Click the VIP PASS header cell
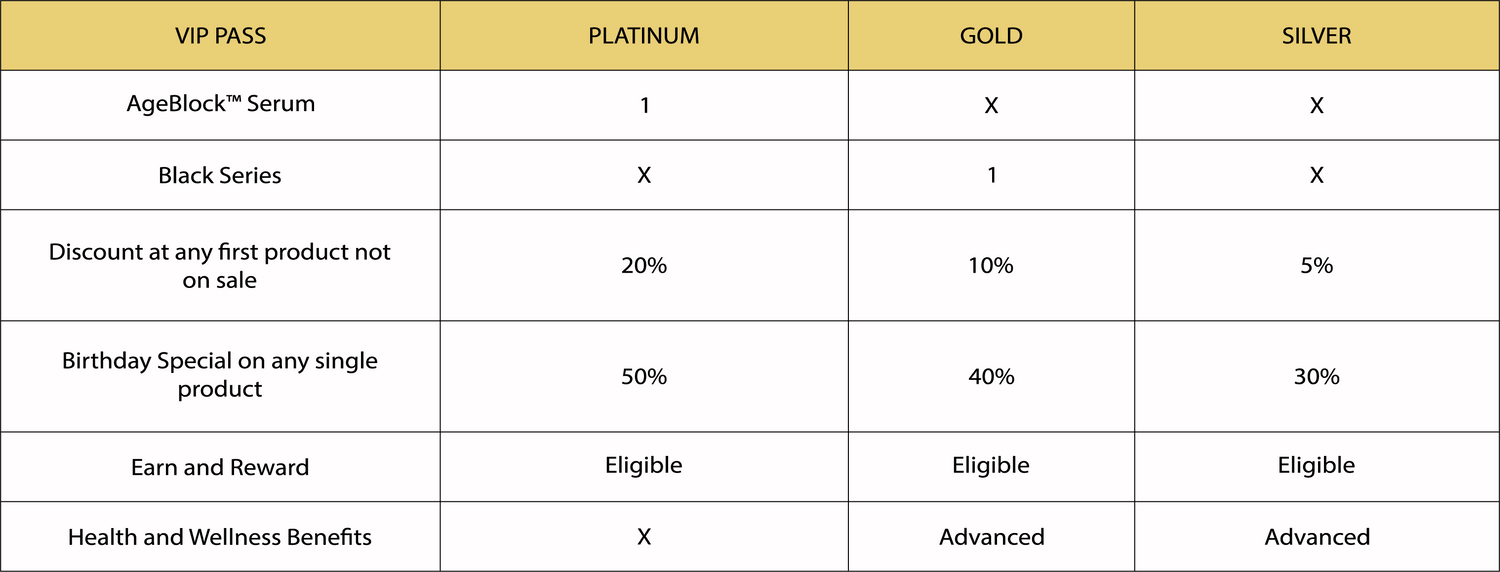Image resolution: width=1500 pixels, height=572 pixels. [220, 36]
